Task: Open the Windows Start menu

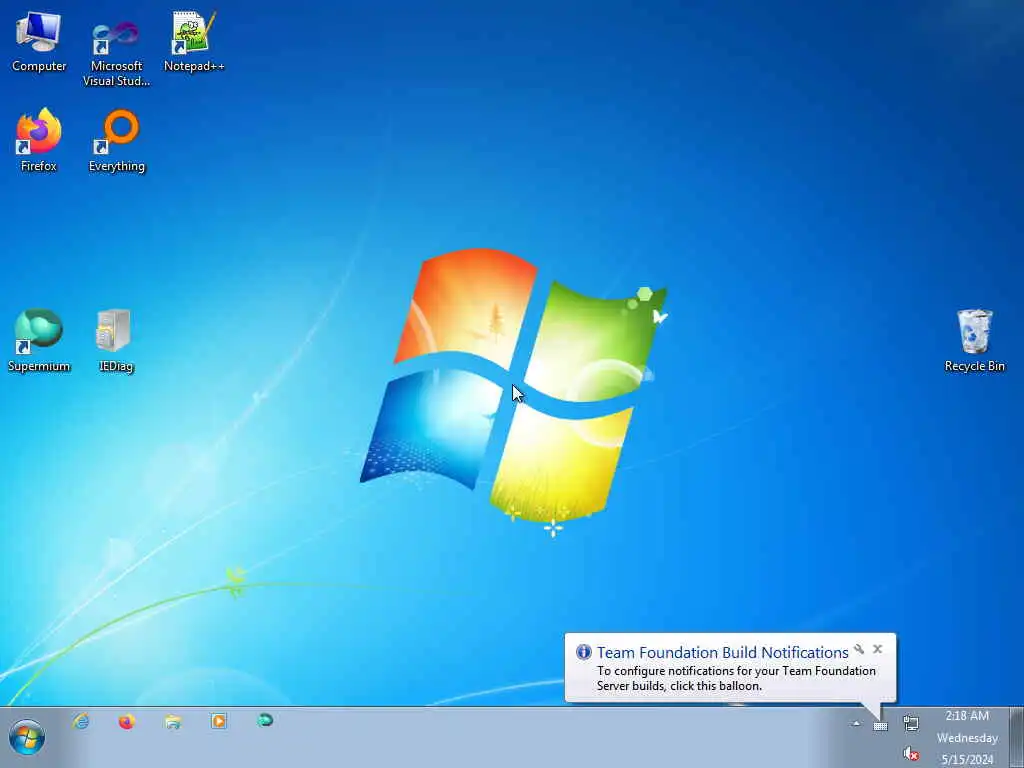Action: [x=27, y=738]
